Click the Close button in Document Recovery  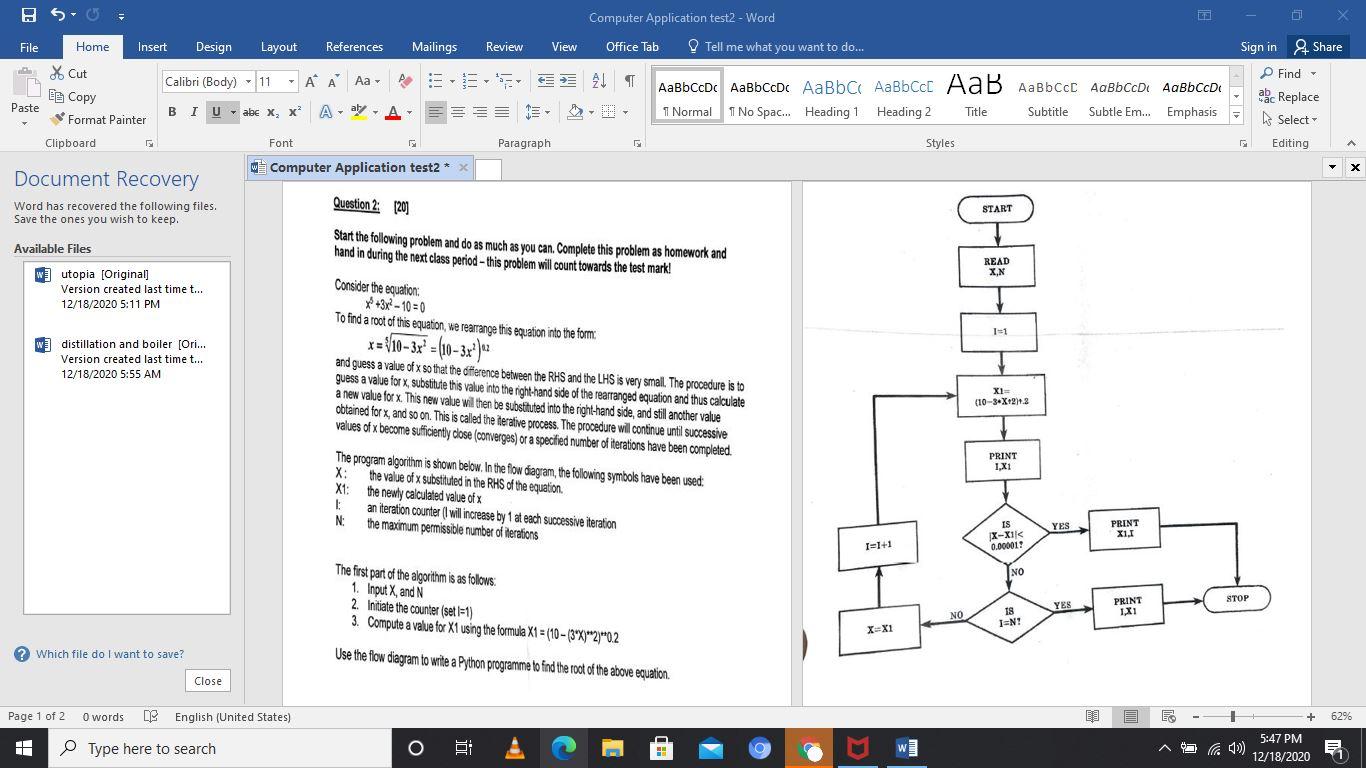coord(207,680)
